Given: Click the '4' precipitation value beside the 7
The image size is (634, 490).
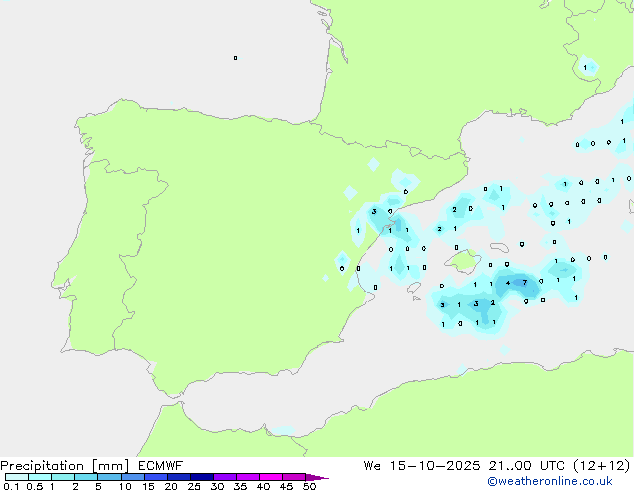Looking at the screenshot, I should [508, 283].
